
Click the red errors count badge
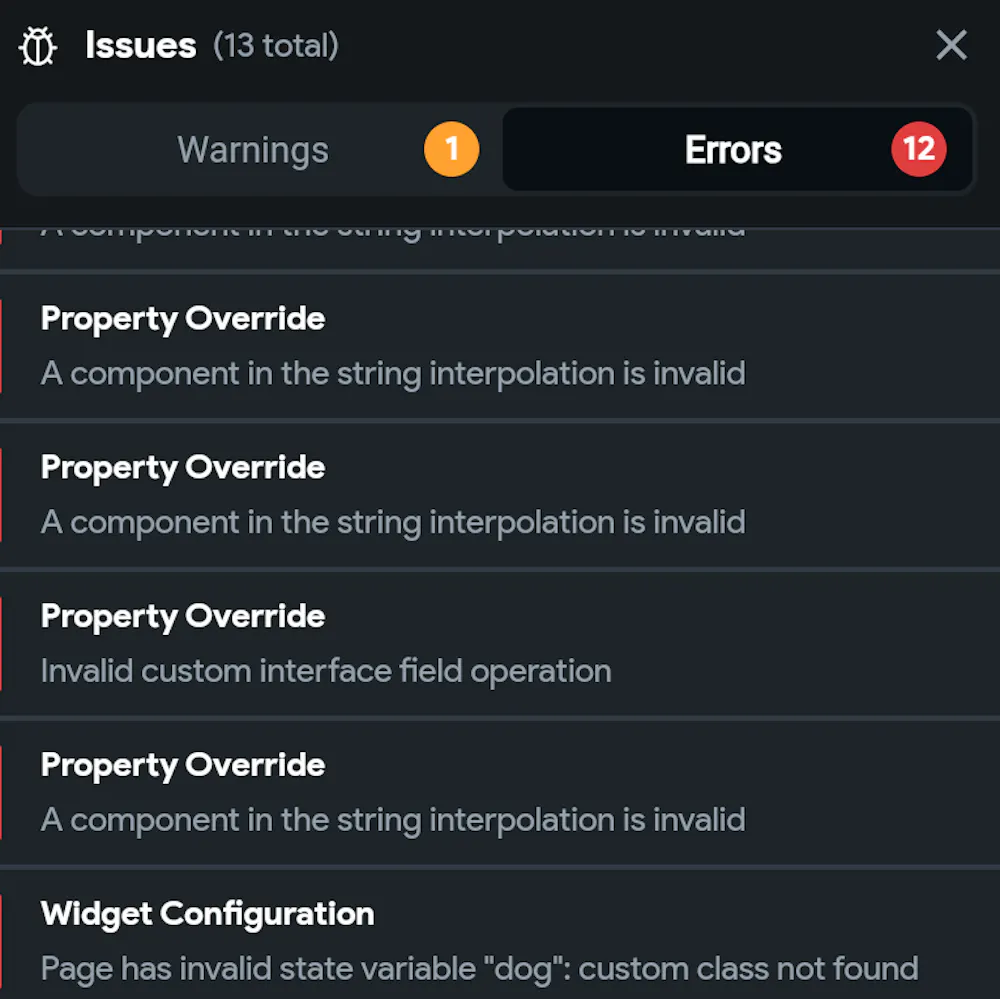click(918, 150)
